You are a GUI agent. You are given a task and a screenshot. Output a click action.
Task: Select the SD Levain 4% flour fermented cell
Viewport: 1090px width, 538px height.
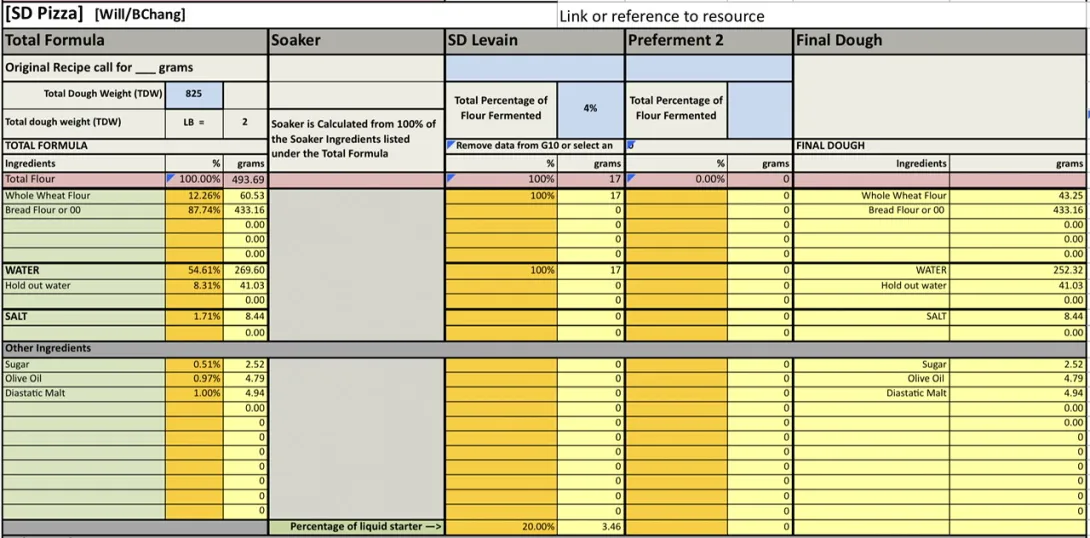pos(590,108)
